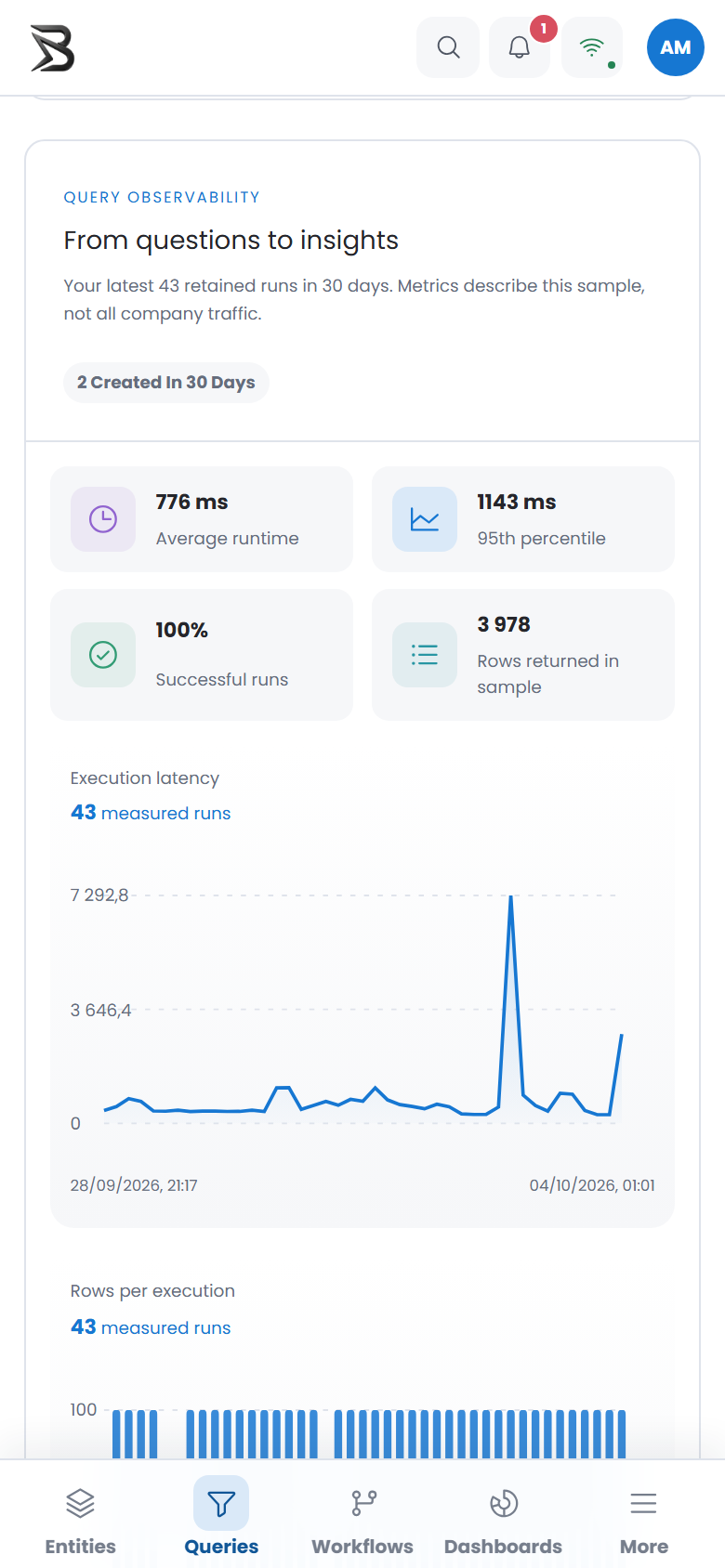Open search with magnifier icon
This screenshot has width=725, height=1568.
[x=448, y=47]
